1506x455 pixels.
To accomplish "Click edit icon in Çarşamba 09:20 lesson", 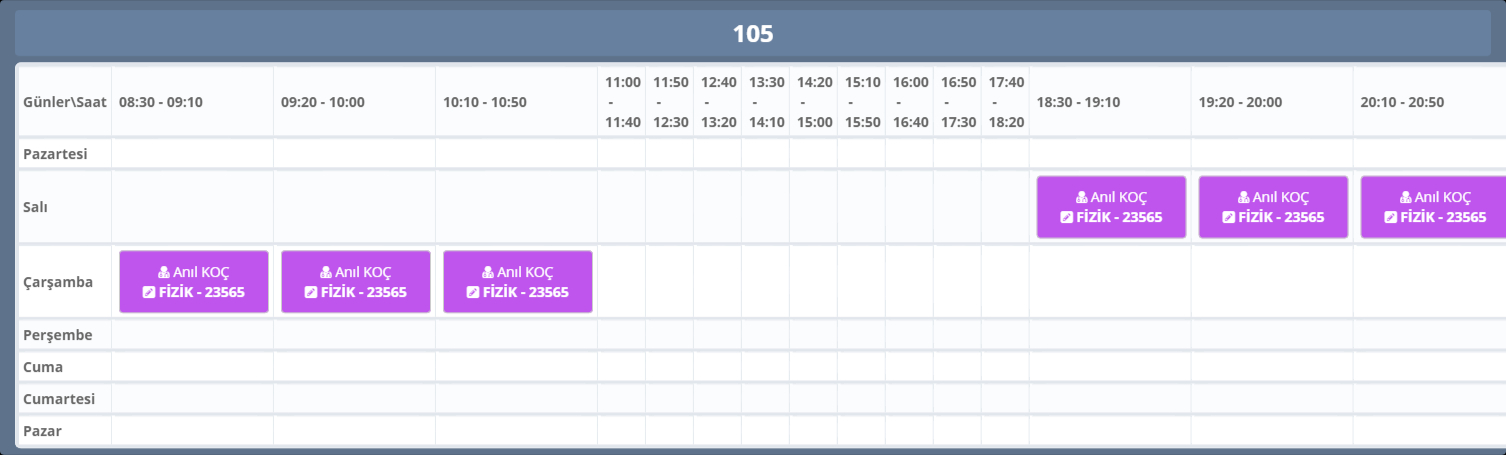I will [311, 292].
